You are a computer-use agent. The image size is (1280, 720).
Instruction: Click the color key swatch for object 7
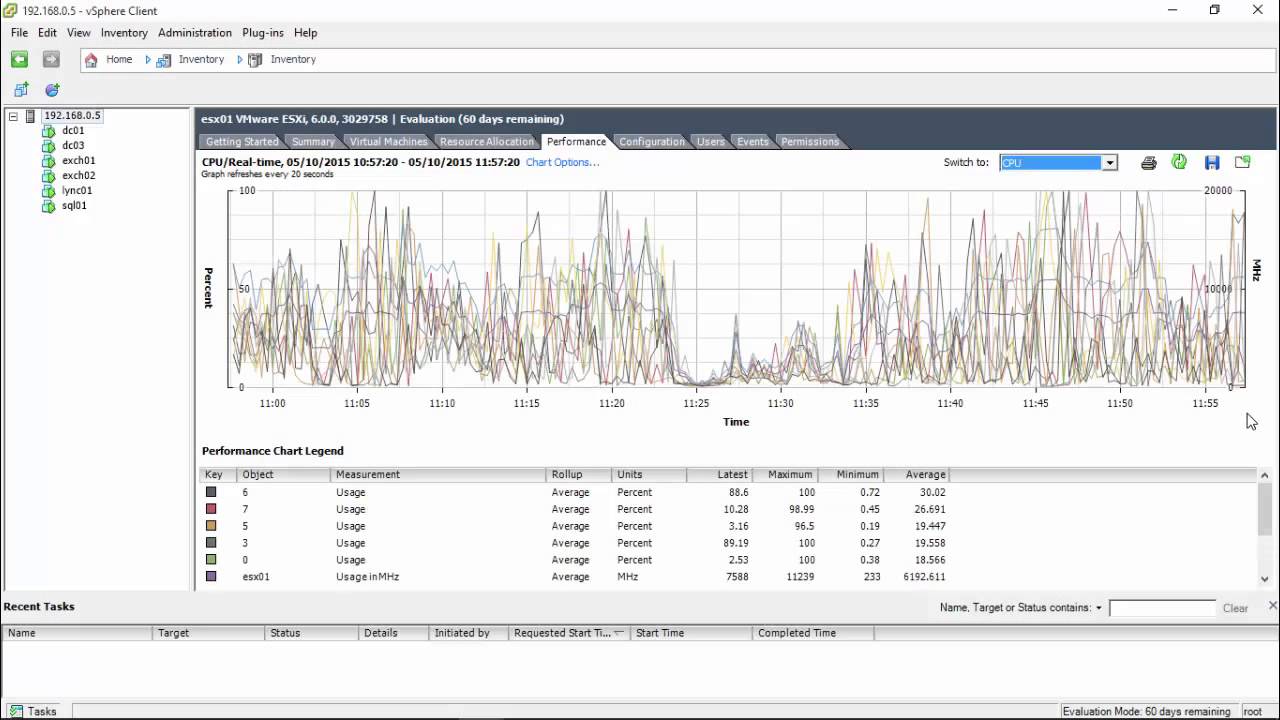tap(211, 509)
